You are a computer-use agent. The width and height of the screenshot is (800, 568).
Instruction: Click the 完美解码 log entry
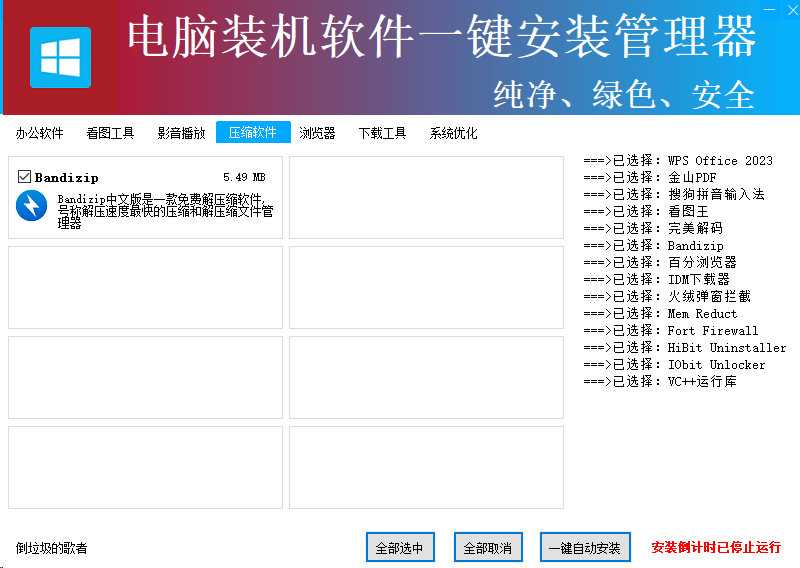653,228
